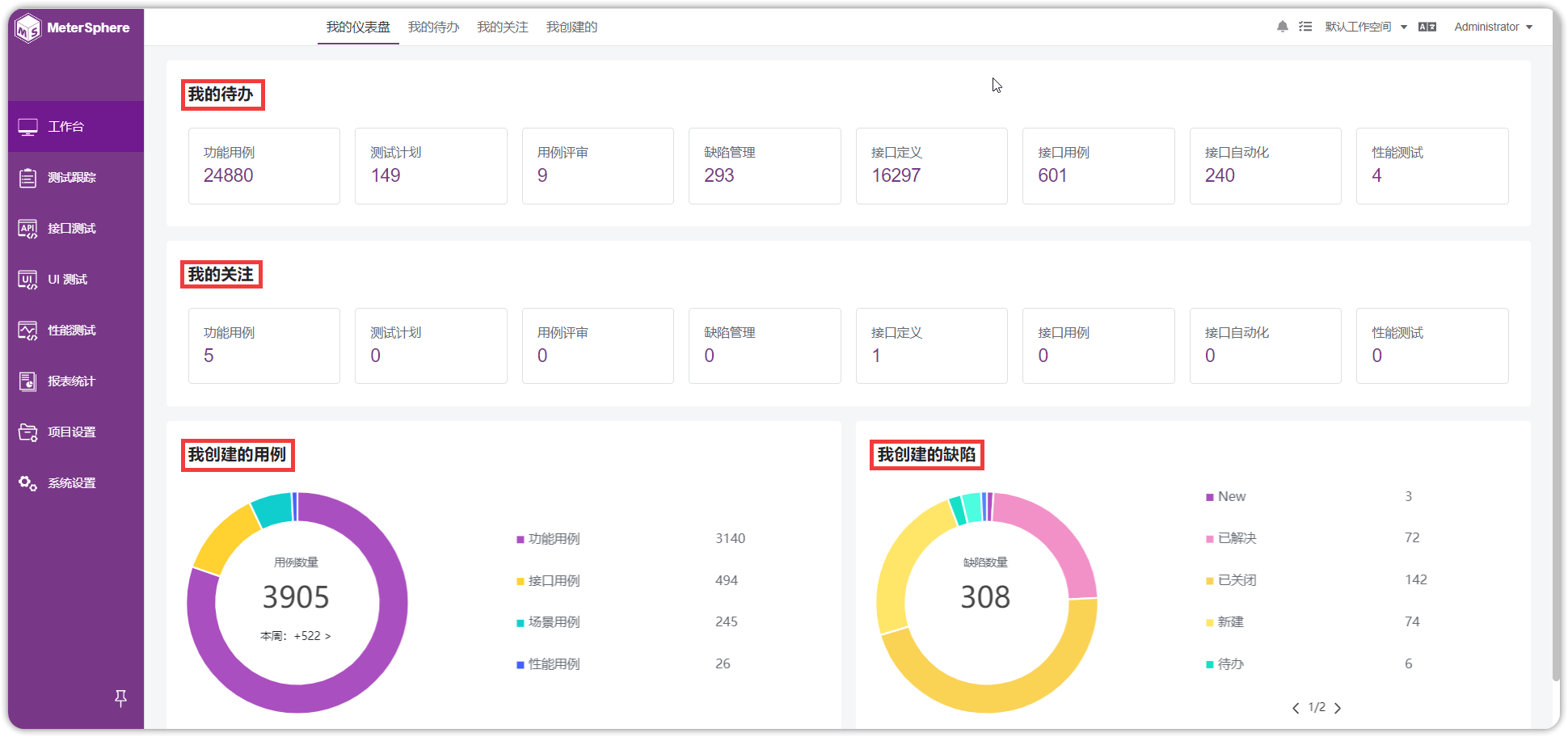This screenshot has width=1568, height=737.
Task: Switch to 我的待办 tab
Action: click(x=434, y=27)
